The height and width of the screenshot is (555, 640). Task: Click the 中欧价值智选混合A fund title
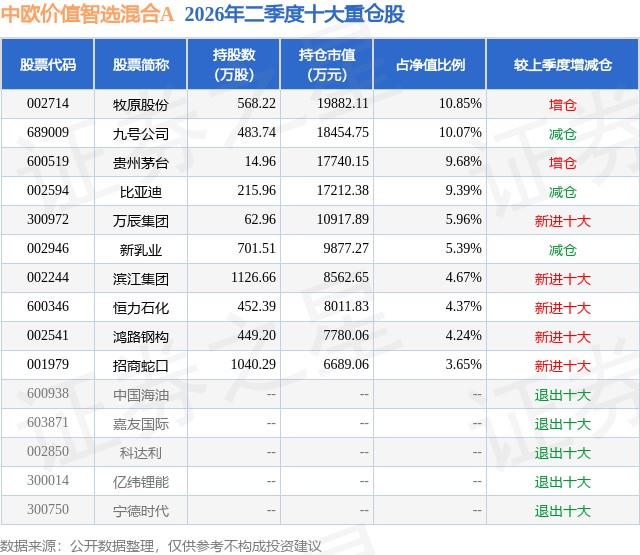click(x=87, y=14)
